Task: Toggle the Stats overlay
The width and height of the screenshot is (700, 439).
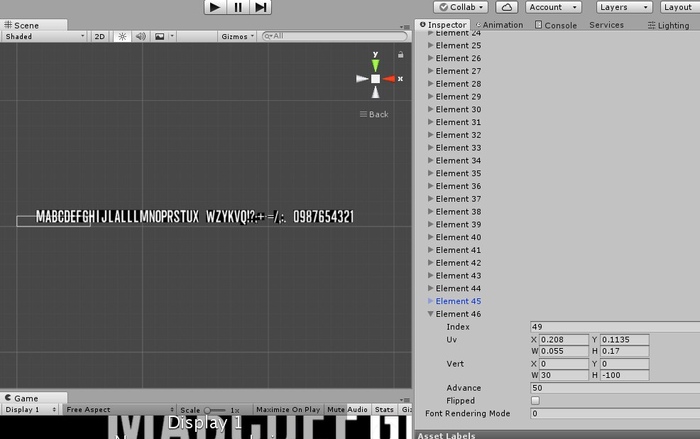Action: pos(384,410)
